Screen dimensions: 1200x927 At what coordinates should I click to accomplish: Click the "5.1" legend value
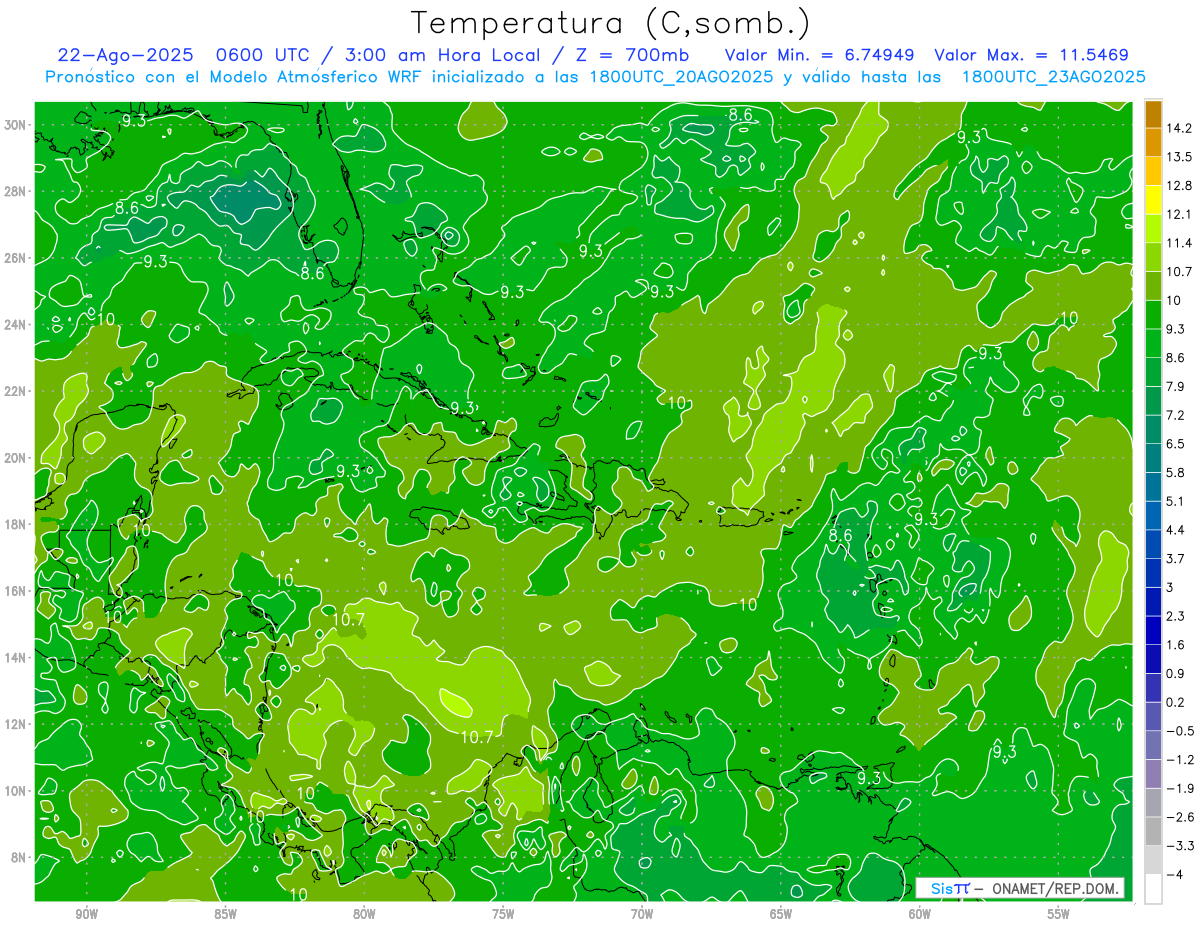click(x=1177, y=501)
